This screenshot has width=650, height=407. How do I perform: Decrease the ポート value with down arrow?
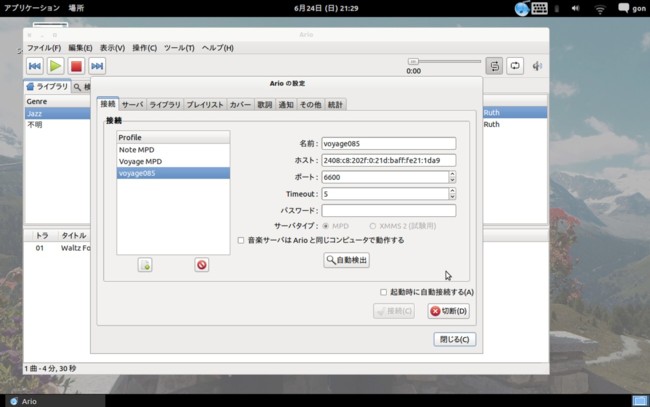click(x=452, y=180)
